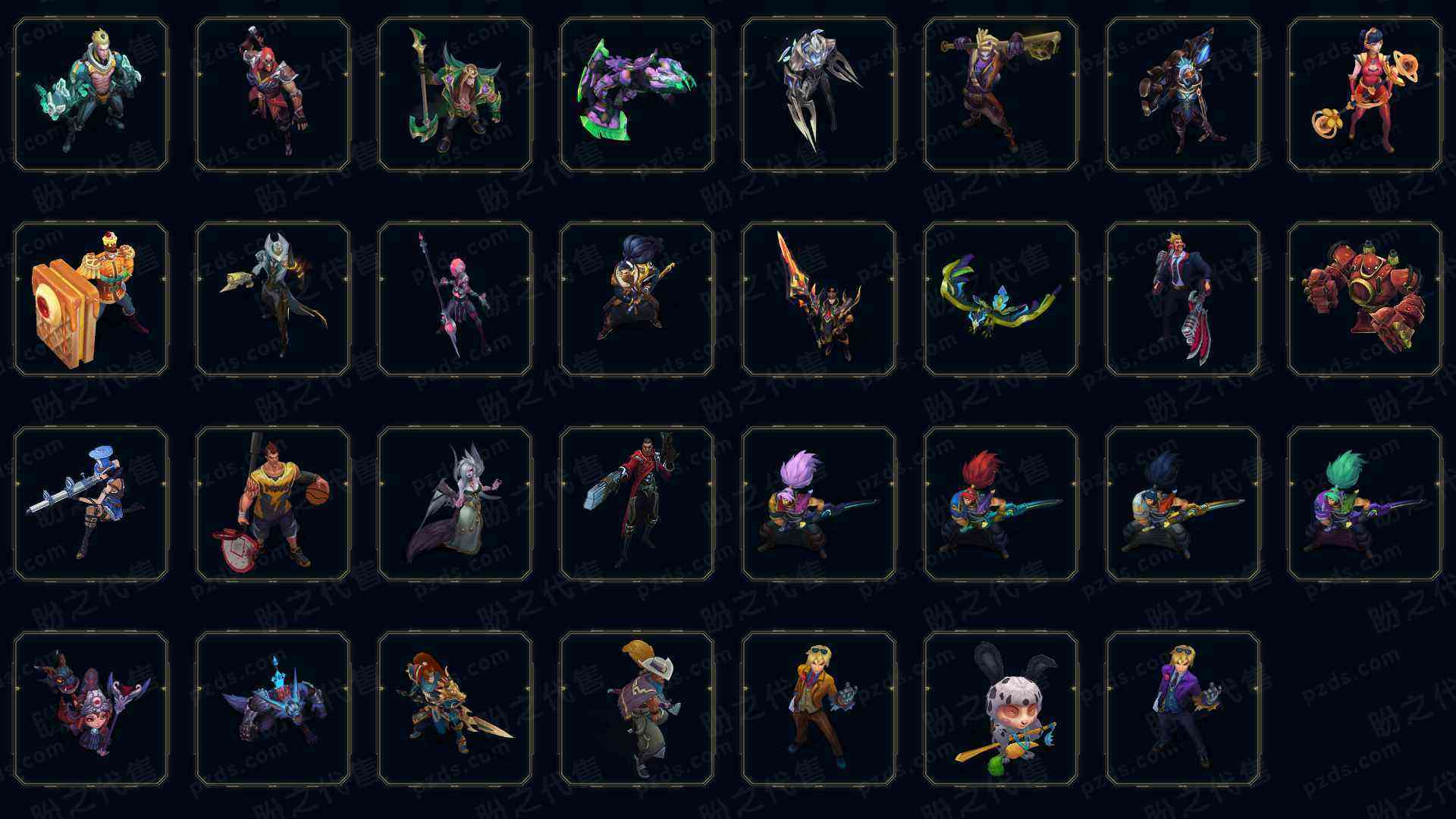
Task: Choose the pink-haired character holding a spear
Action: tap(454, 299)
